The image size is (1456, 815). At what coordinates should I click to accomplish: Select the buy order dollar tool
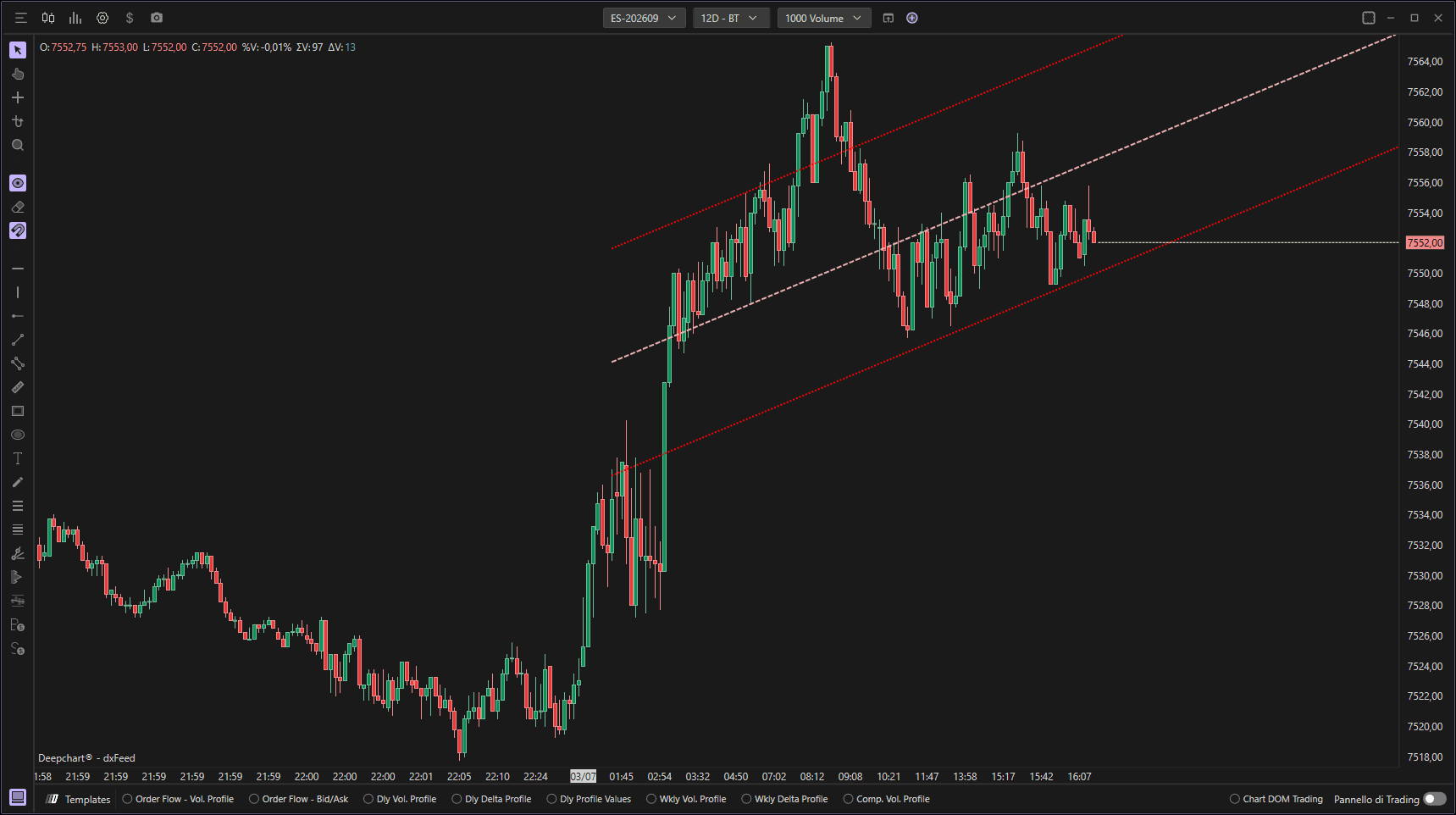(x=18, y=625)
